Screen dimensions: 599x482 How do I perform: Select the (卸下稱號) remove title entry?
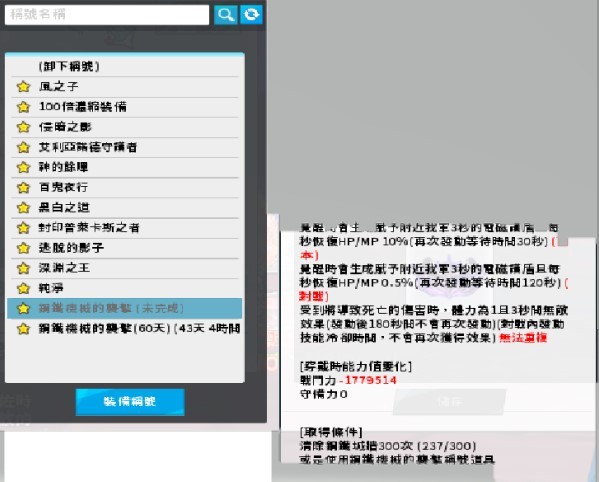(125, 66)
